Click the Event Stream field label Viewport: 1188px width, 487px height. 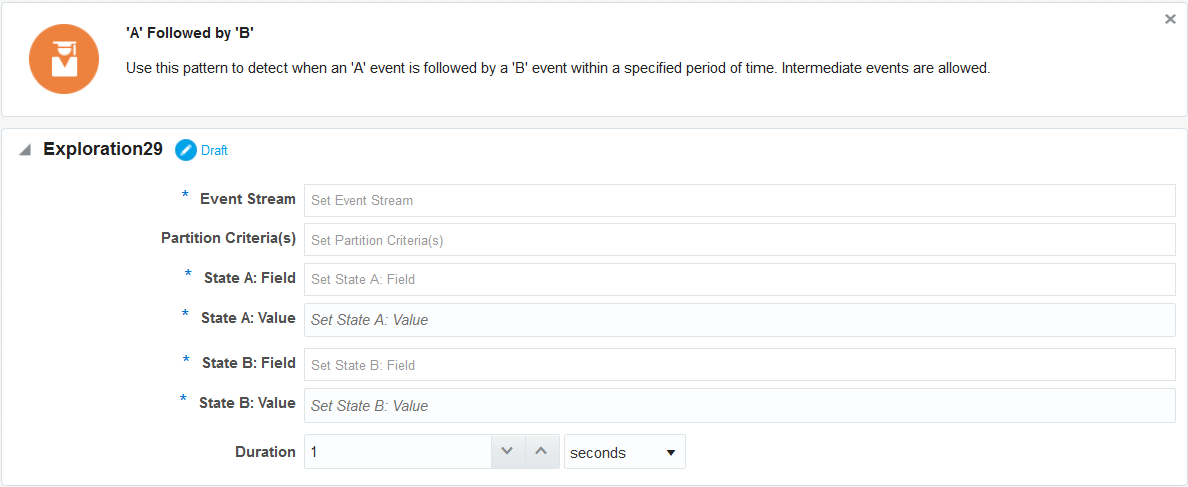point(248,199)
